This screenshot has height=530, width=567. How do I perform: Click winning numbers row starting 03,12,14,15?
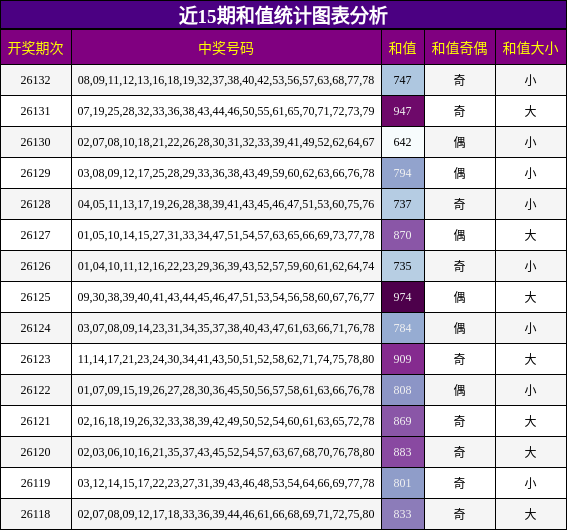click(226, 483)
